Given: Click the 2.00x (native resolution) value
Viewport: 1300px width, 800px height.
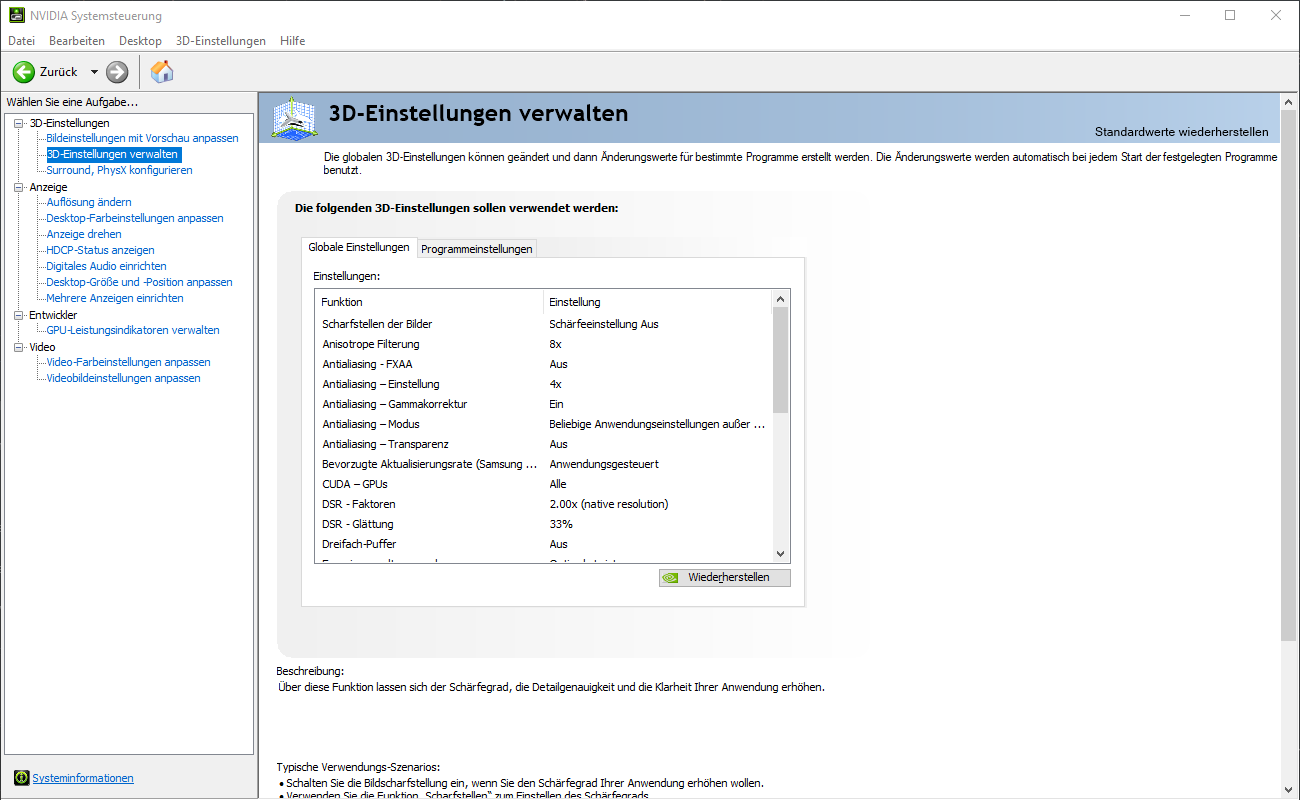Looking at the screenshot, I should tap(609, 504).
